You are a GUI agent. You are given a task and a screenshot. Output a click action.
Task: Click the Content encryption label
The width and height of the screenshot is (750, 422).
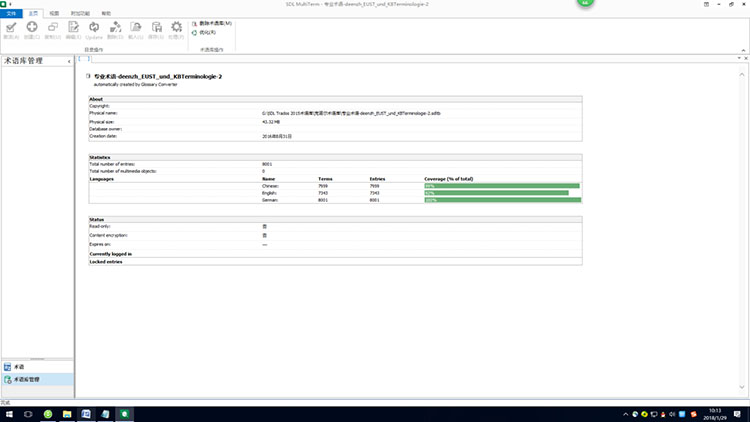(108, 235)
